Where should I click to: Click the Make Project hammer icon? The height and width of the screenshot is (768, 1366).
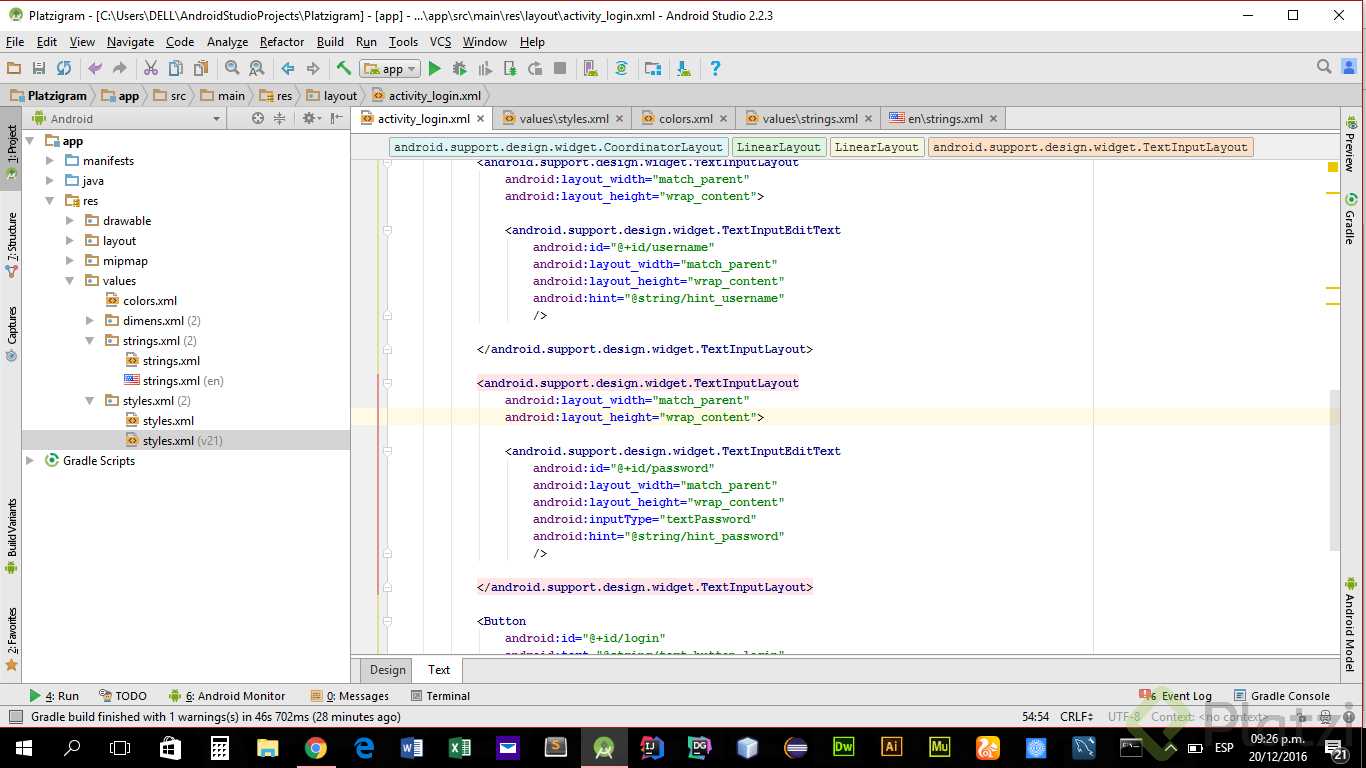tap(343, 69)
